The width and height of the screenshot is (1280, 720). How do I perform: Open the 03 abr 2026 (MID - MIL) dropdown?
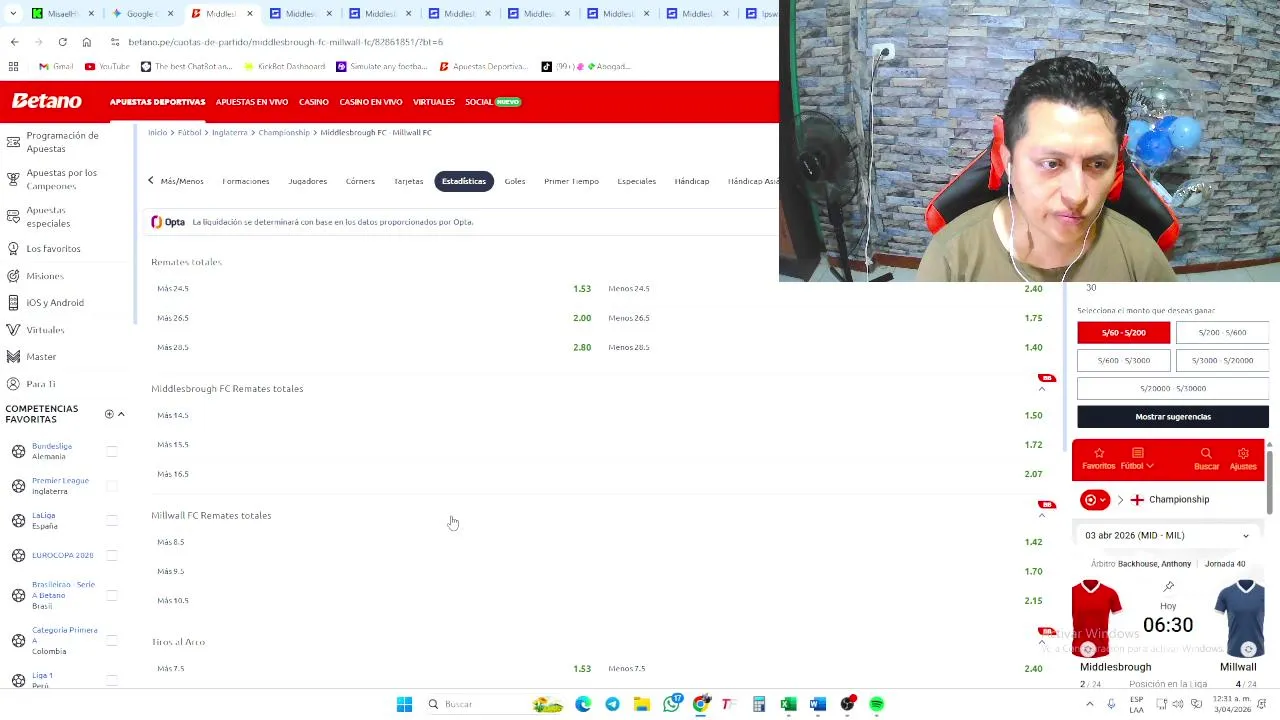[1167, 535]
